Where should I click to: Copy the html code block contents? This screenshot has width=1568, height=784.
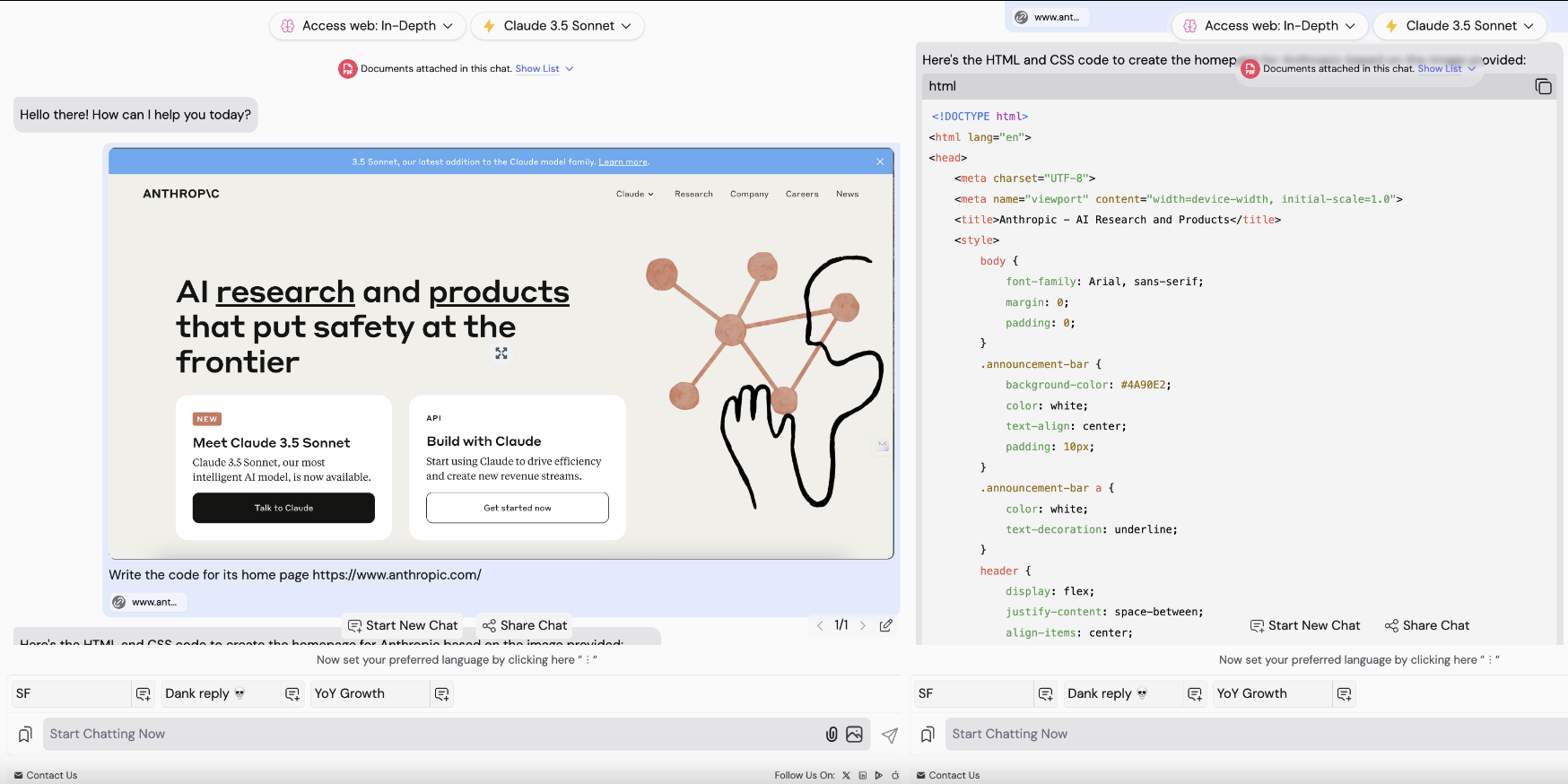pos(1543,86)
